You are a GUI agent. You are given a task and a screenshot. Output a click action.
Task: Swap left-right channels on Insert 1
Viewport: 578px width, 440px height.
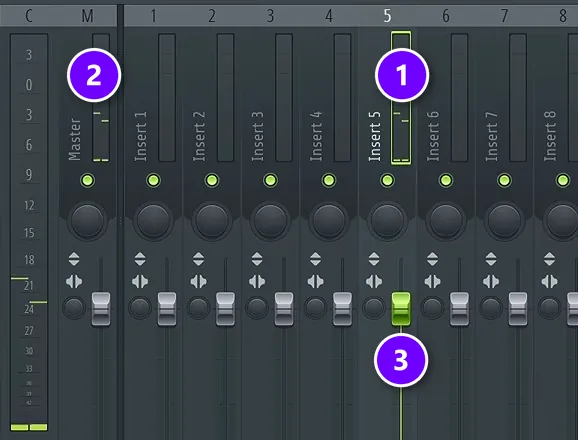(x=140, y=282)
